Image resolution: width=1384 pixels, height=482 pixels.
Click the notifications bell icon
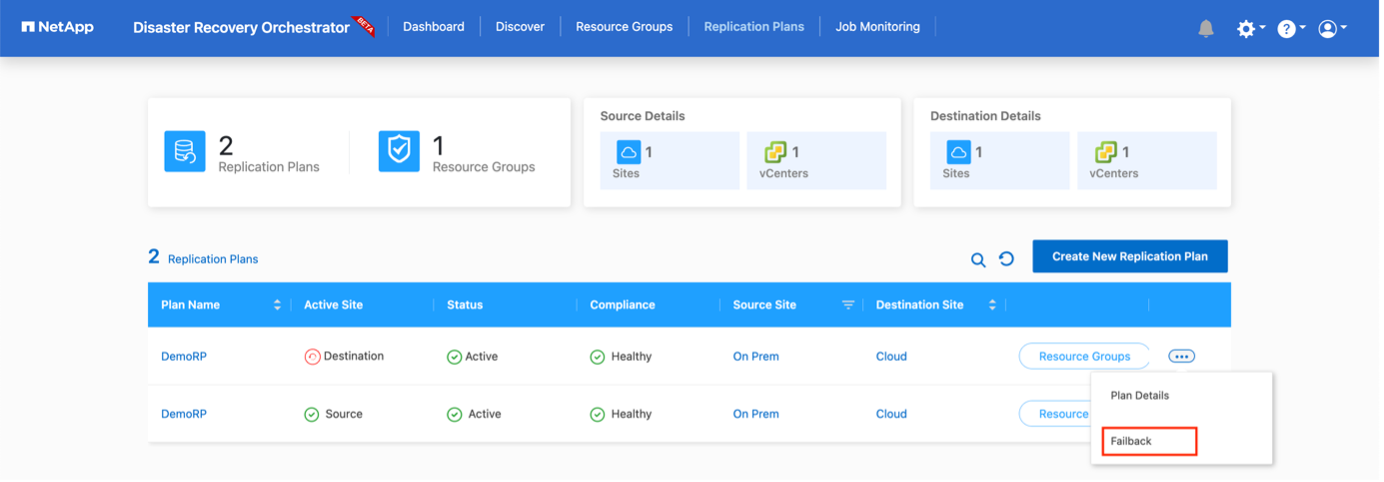(x=1206, y=29)
